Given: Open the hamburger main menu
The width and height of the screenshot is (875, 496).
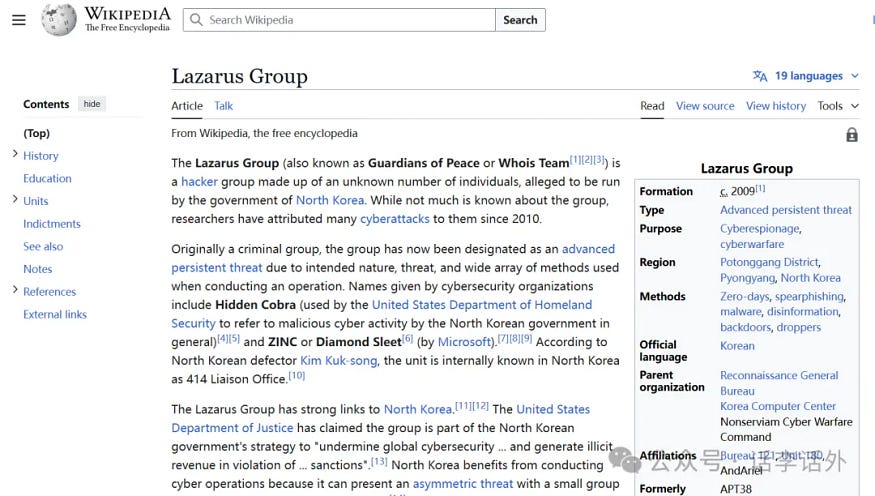Looking at the screenshot, I should pyautogui.click(x=18, y=20).
